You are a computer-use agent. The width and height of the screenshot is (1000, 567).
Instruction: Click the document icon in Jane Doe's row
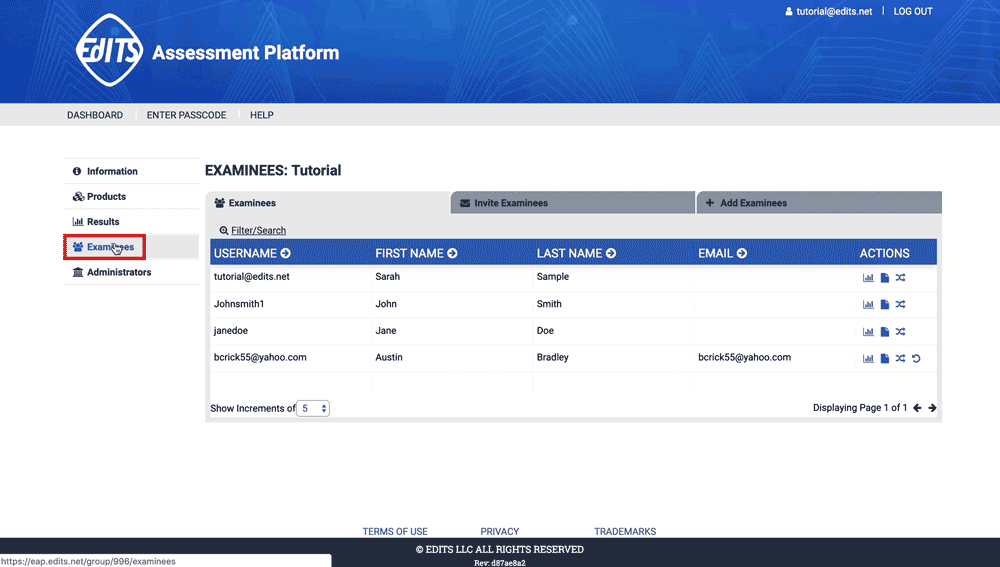(x=884, y=332)
